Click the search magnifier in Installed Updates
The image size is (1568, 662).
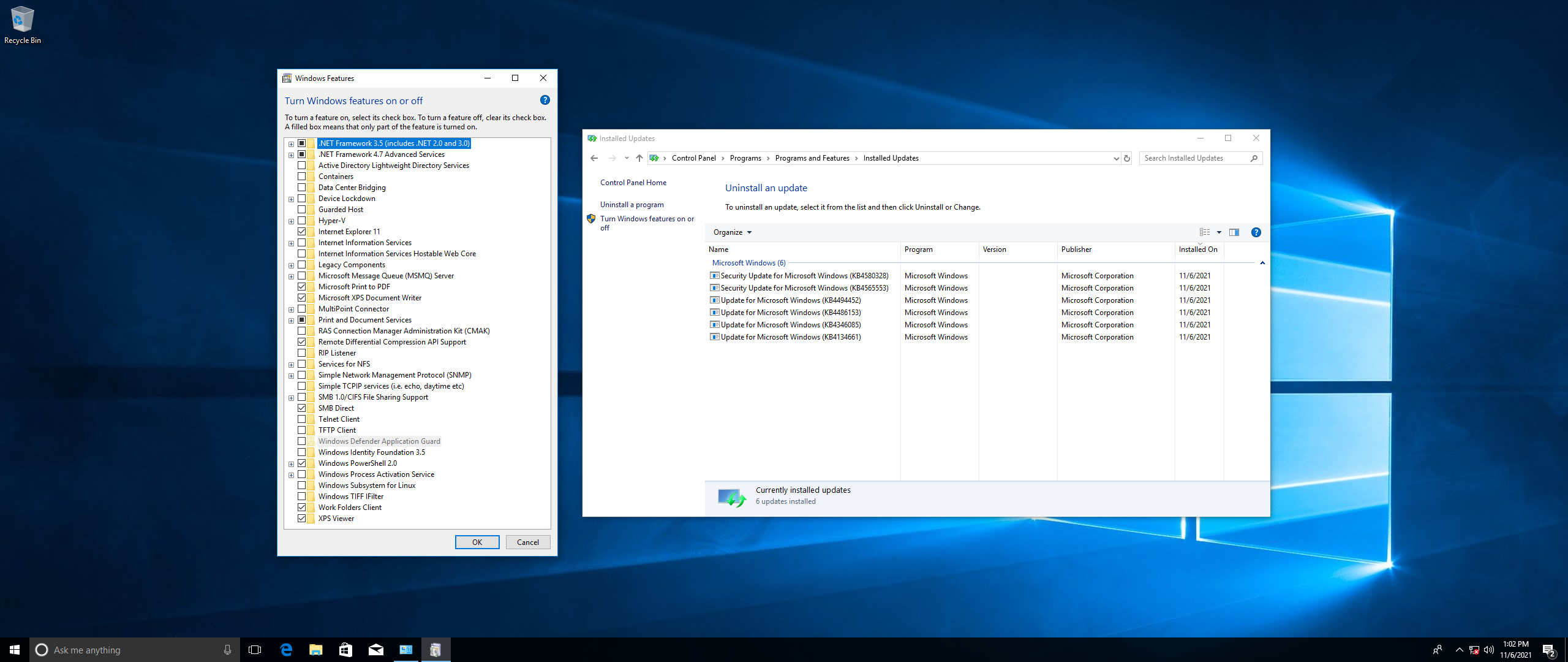[x=1254, y=158]
